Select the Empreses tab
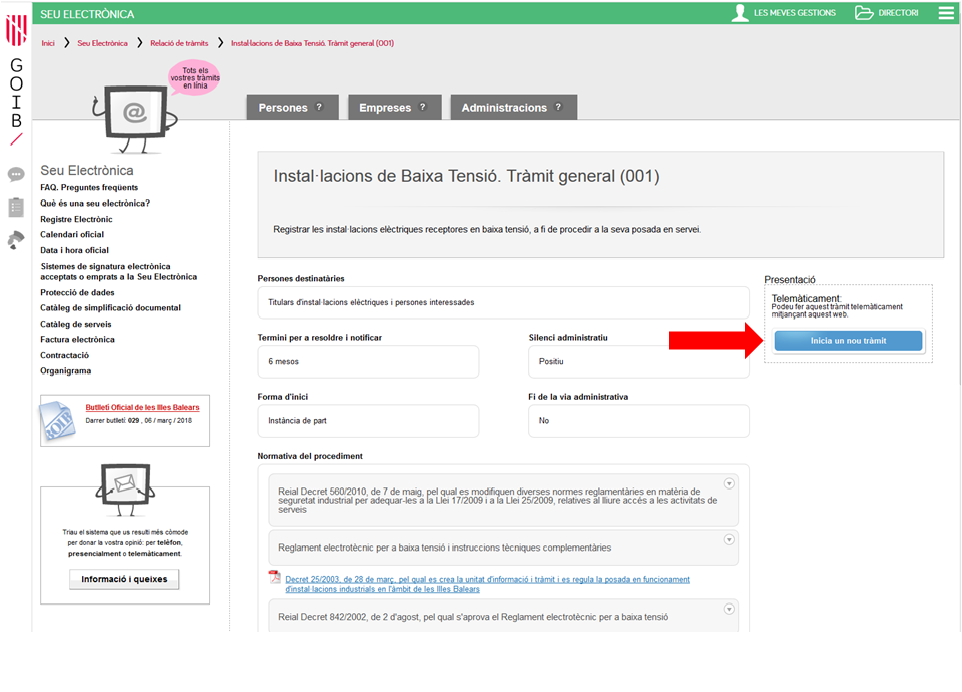This screenshot has height=692, width=962. (393, 108)
